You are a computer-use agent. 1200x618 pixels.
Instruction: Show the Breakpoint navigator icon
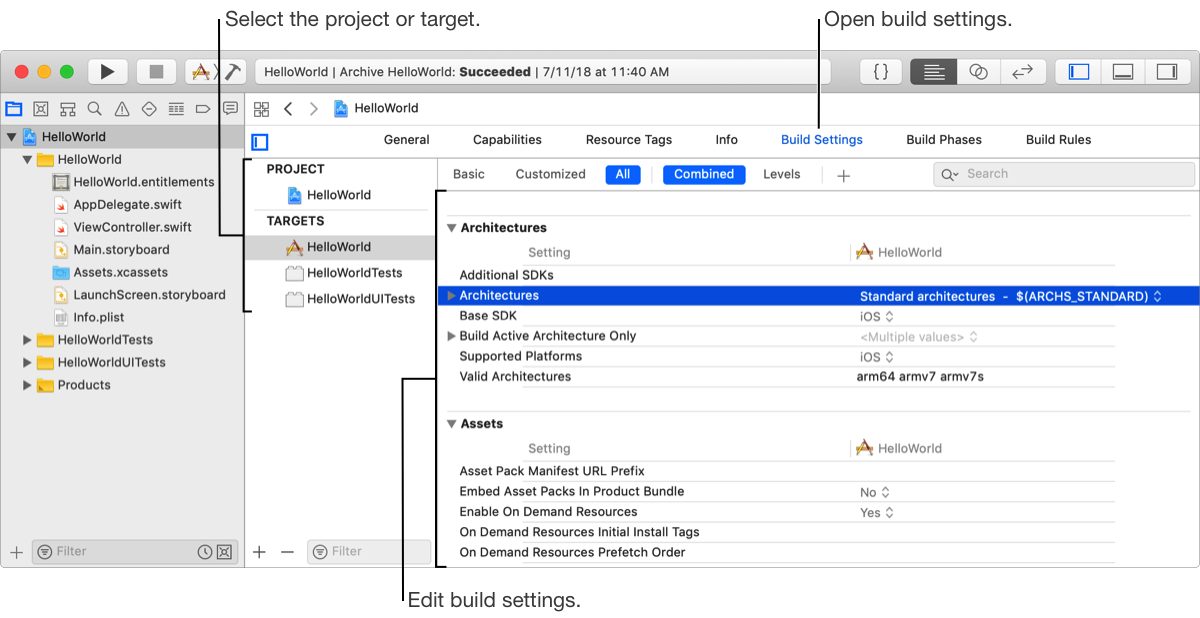pyautogui.click(x=203, y=109)
